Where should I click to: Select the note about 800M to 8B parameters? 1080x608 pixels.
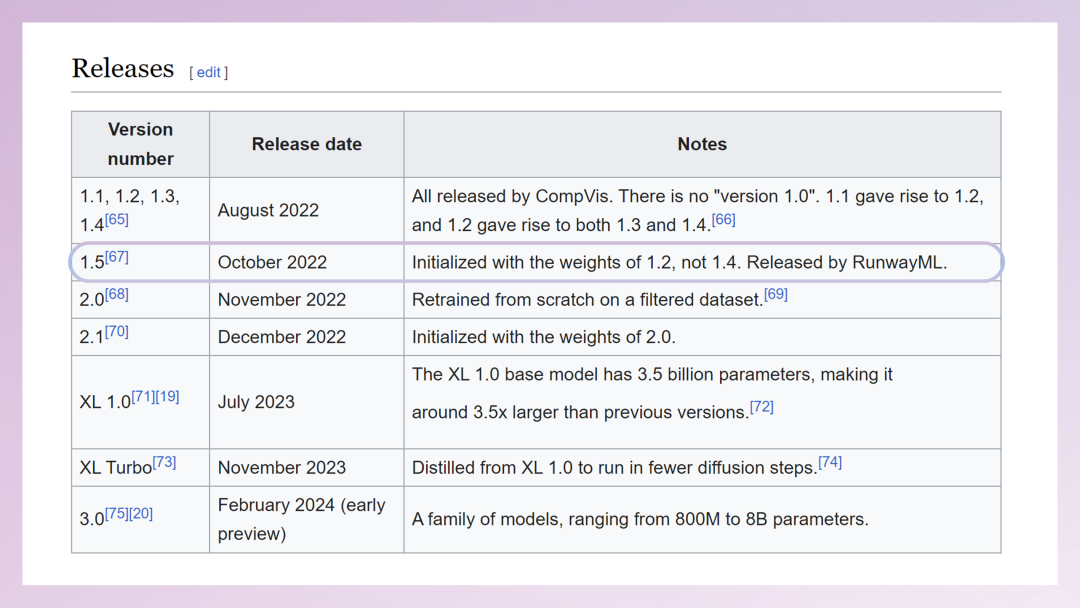[640, 519]
